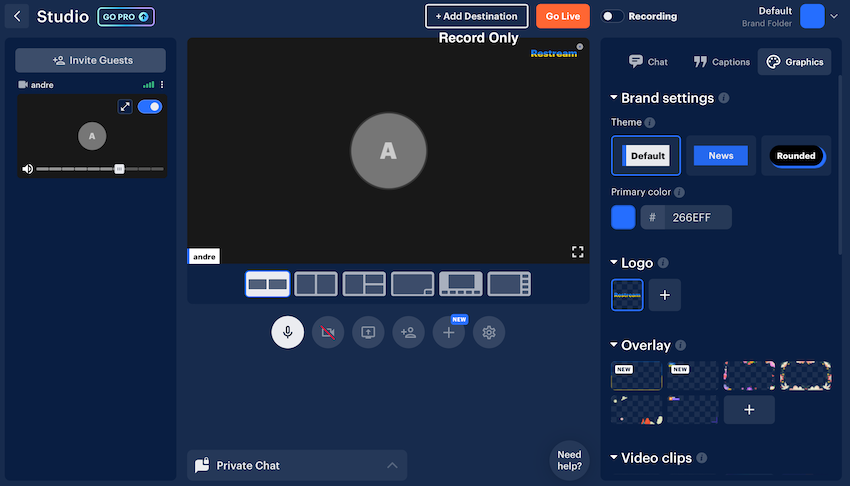Click the primary color hex input field
Viewport: 850px width, 486px height.
696,217
